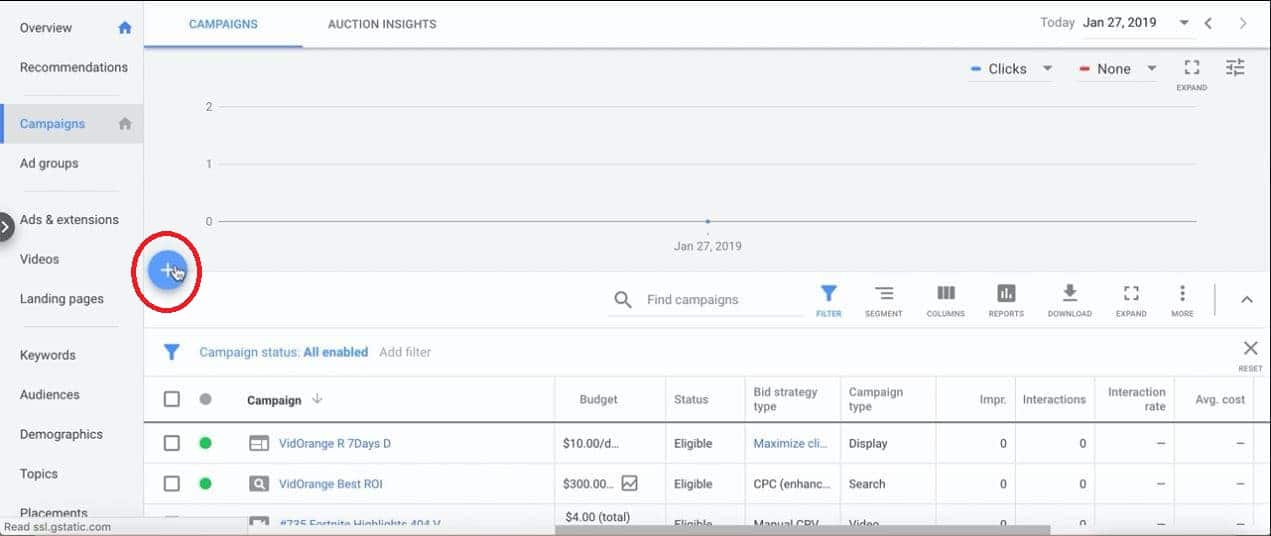1271x536 pixels.
Task: Click the Download icon in table toolbar
Action: (1069, 301)
